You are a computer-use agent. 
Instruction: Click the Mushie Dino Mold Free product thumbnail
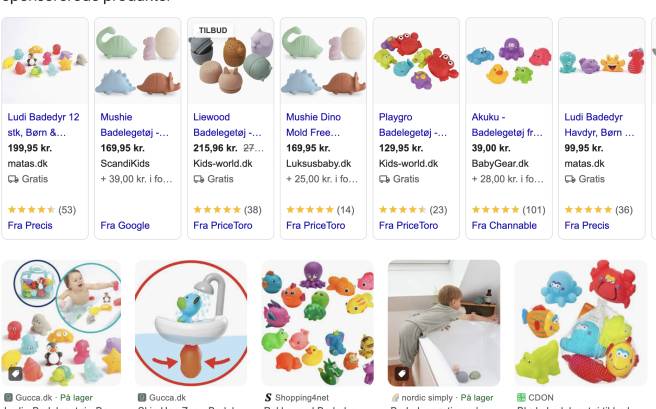322,60
